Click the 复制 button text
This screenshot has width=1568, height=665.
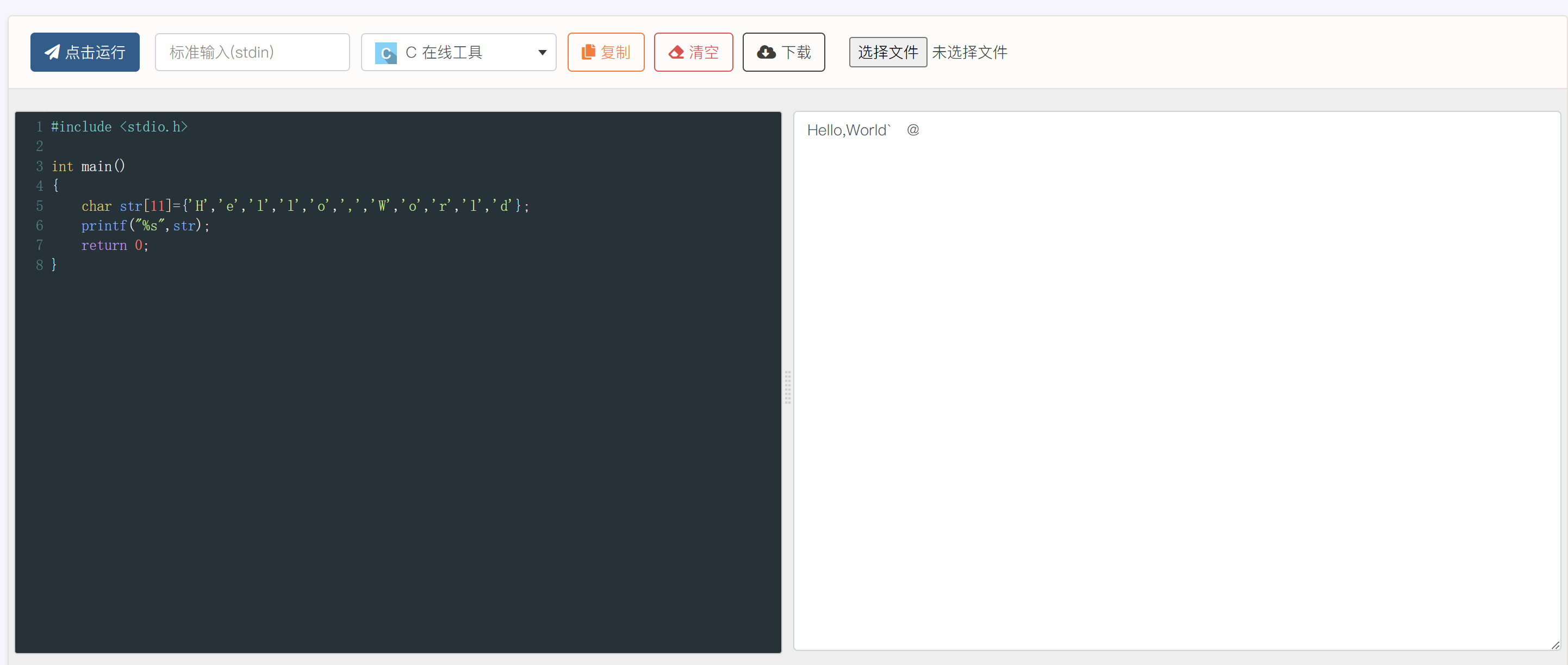point(615,52)
